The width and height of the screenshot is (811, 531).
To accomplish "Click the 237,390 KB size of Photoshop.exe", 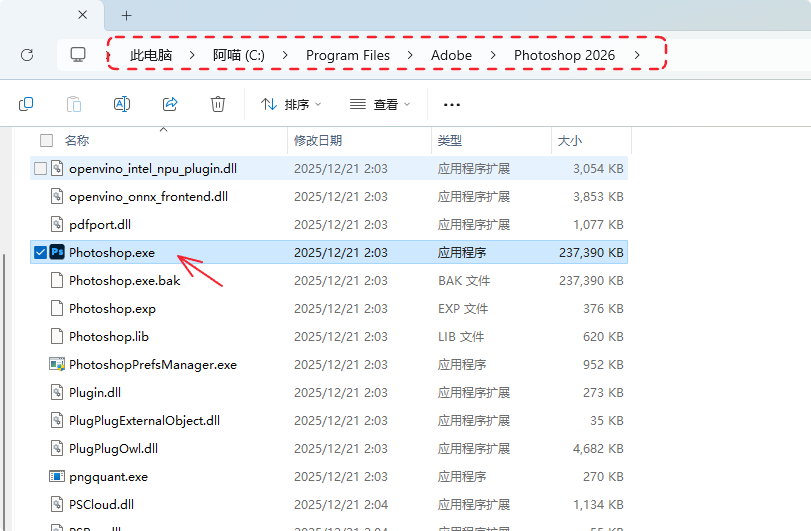I will (x=591, y=252).
